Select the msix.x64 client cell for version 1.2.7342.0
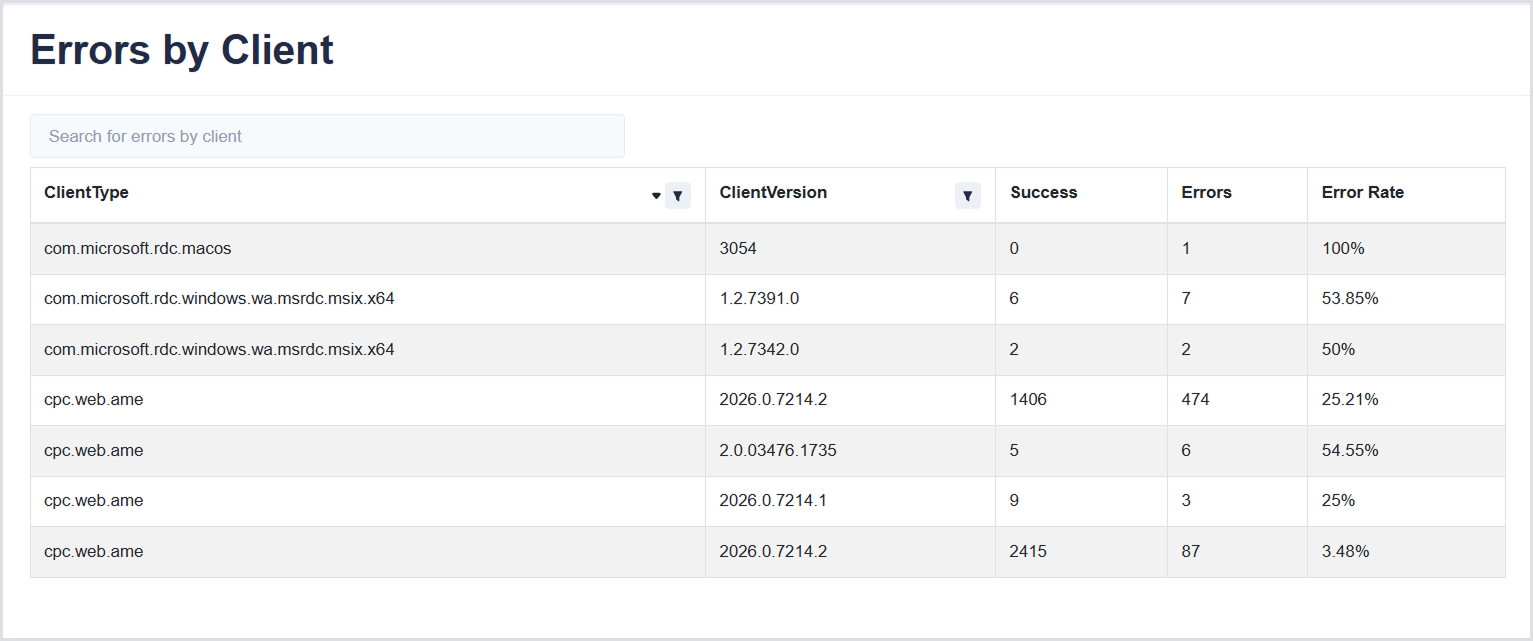The image size is (1533, 641). click(368, 350)
